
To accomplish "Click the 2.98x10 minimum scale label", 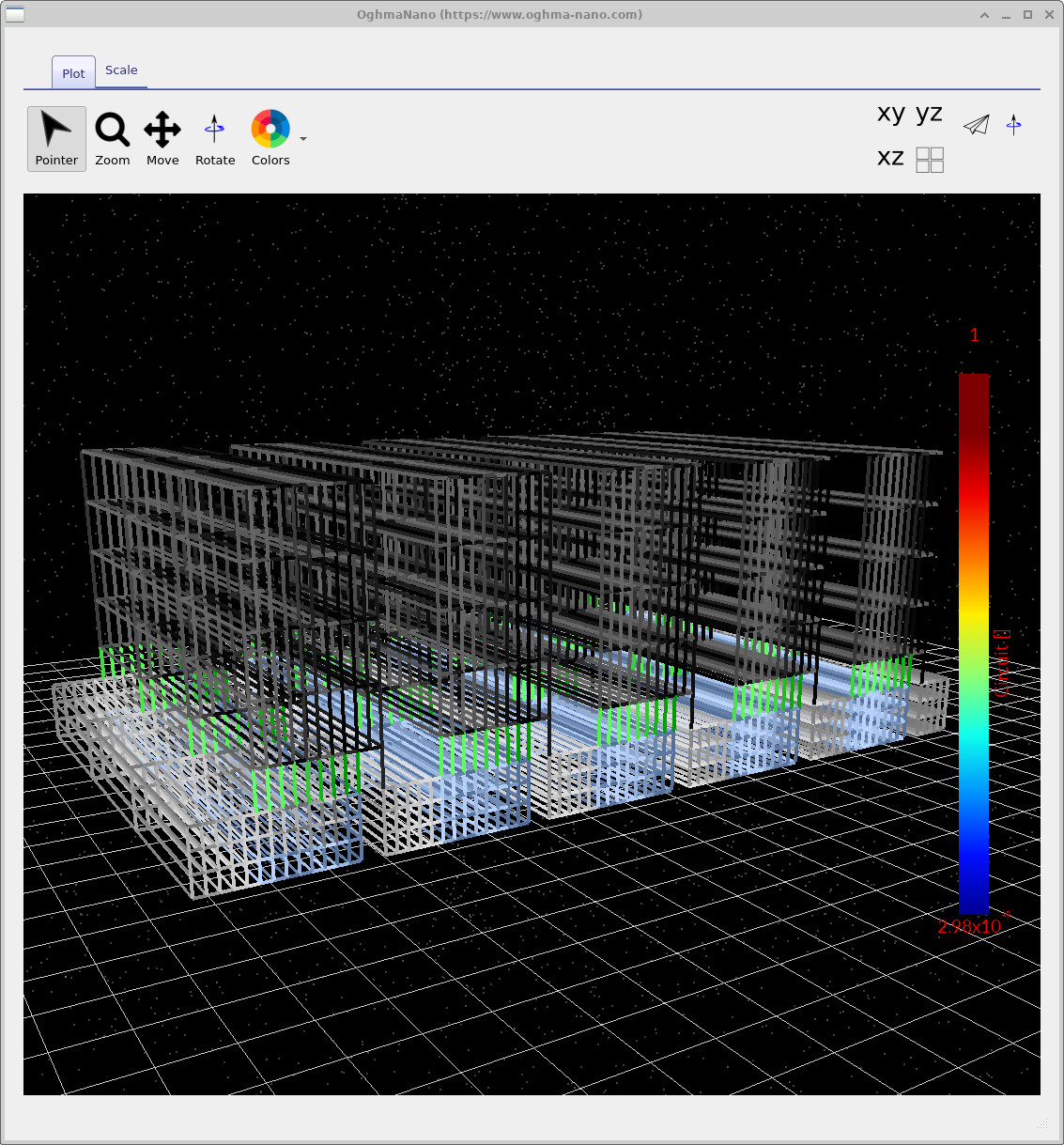I will (x=969, y=926).
